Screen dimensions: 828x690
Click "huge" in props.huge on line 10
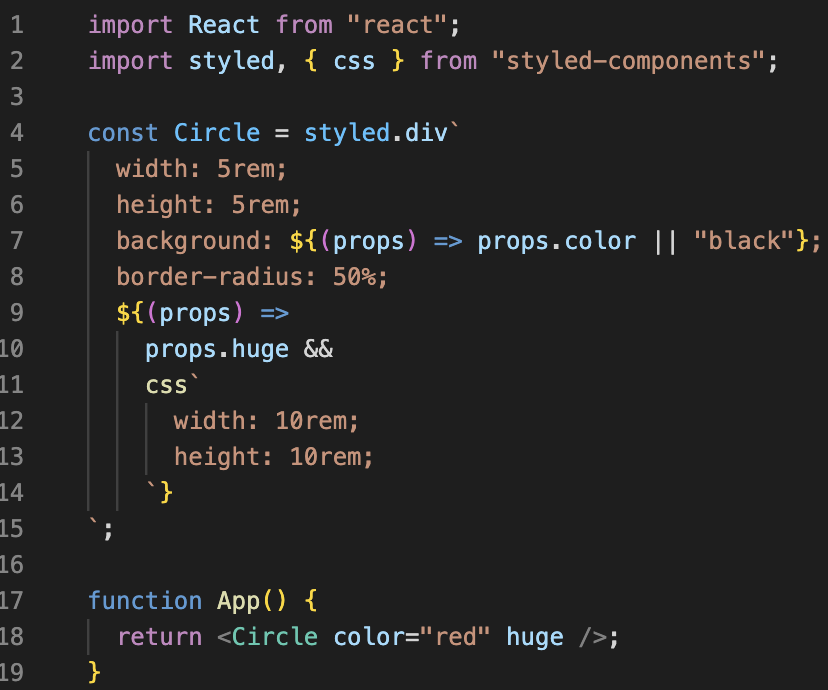[260, 349]
